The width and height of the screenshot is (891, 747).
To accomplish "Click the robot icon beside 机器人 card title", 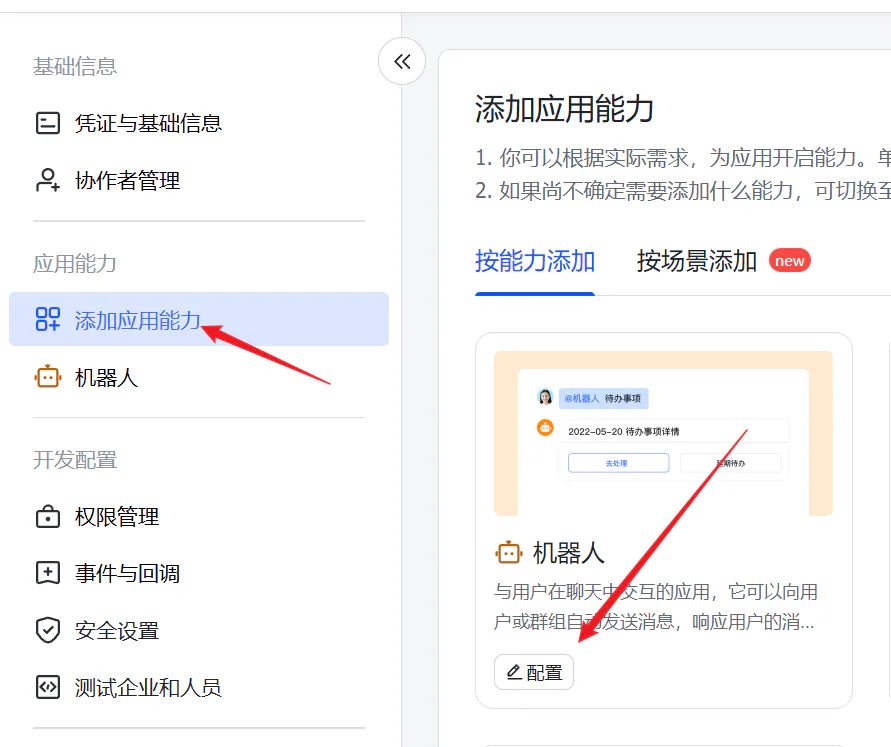I will (509, 553).
